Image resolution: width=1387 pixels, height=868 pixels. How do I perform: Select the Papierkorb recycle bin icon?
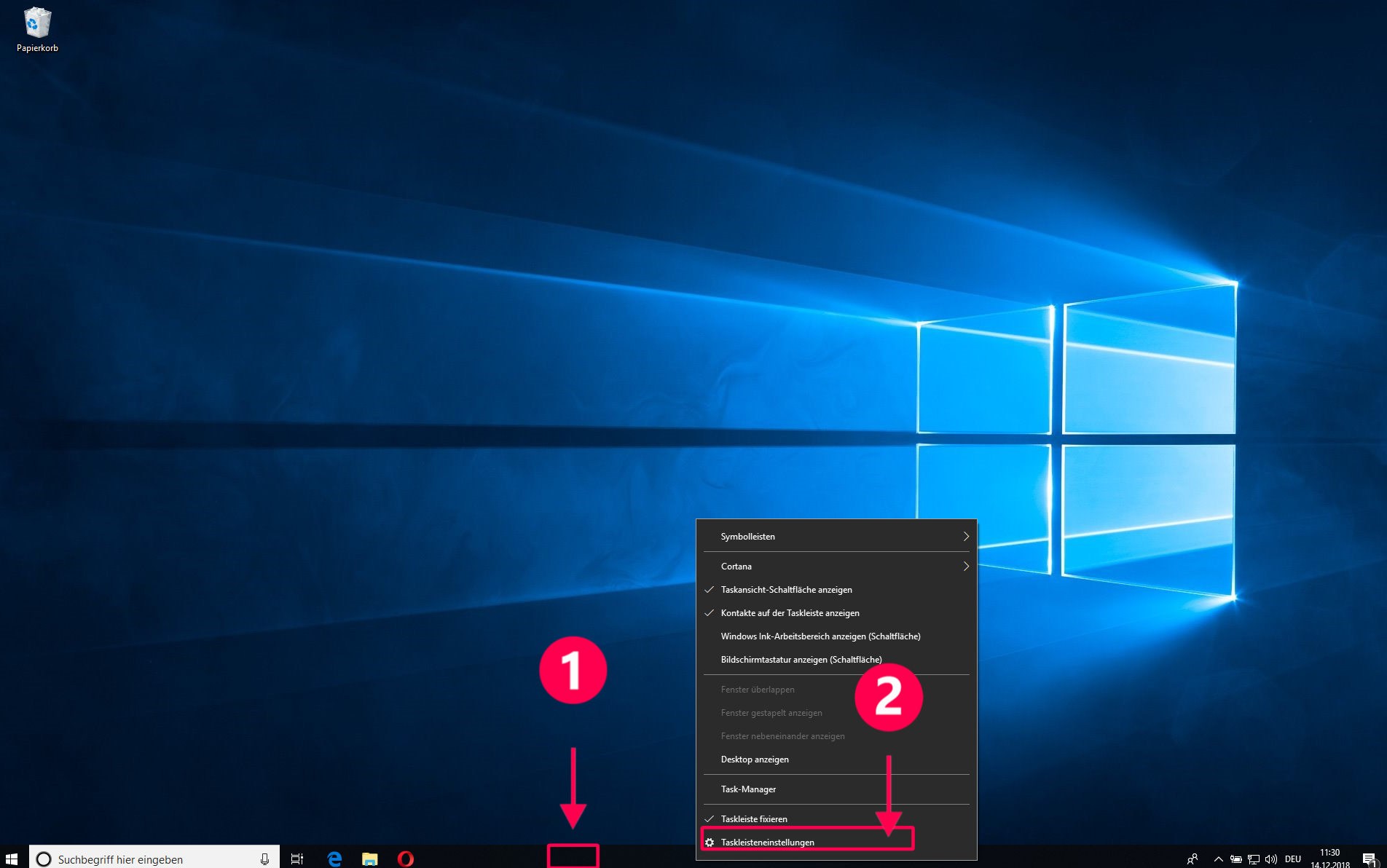[x=37, y=29]
